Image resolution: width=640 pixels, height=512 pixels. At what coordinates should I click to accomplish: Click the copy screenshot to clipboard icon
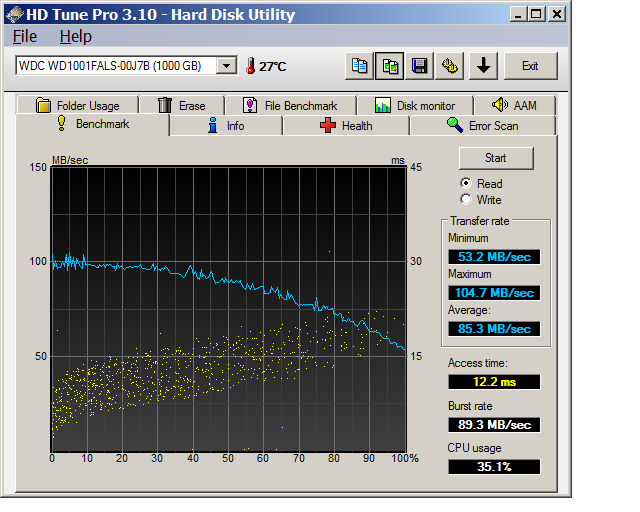[390, 66]
